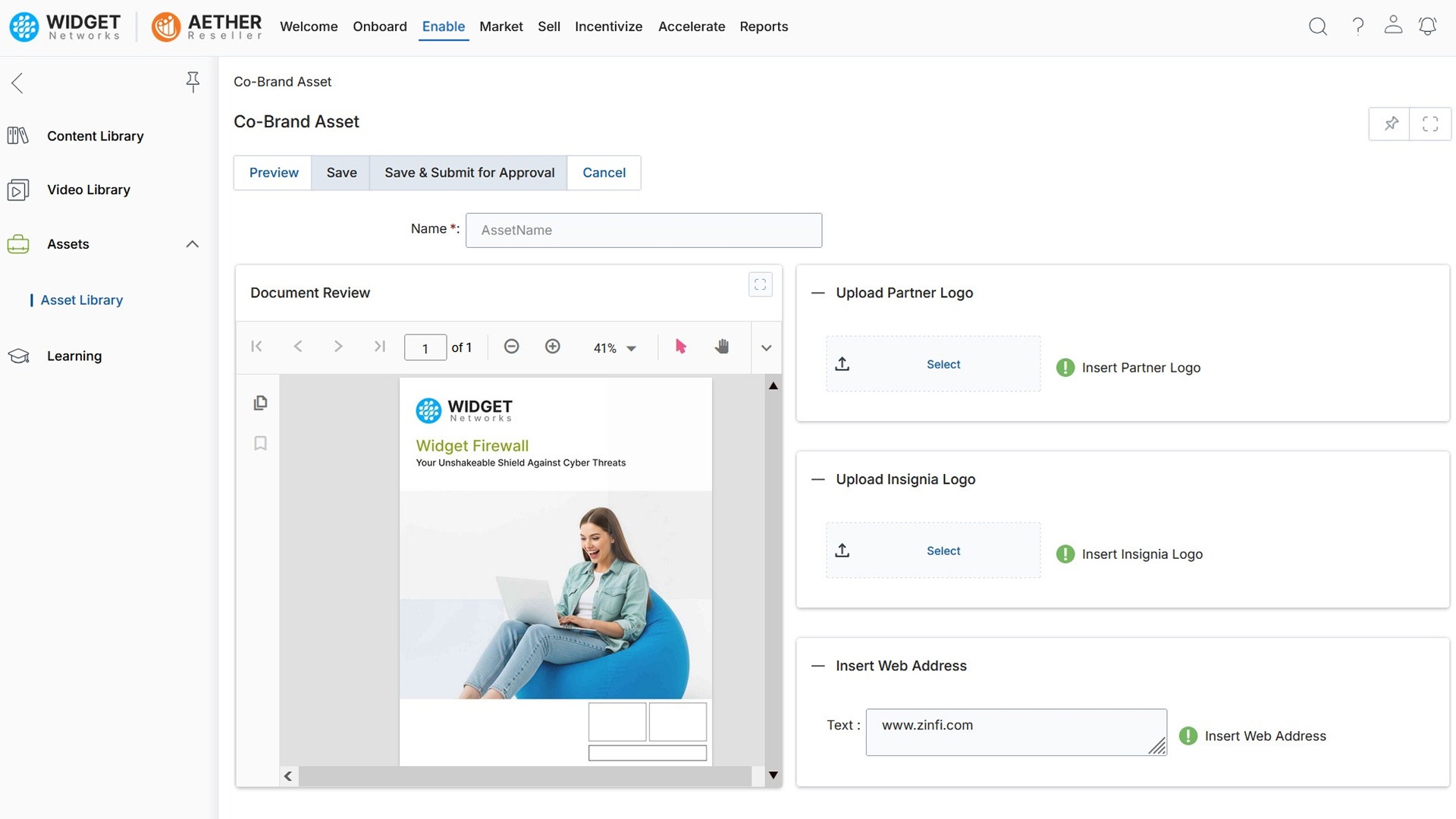The width and height of the screenshot is (1456, 819).
Task: Click the AssetName input field
Action: click(x=644, y=230)
